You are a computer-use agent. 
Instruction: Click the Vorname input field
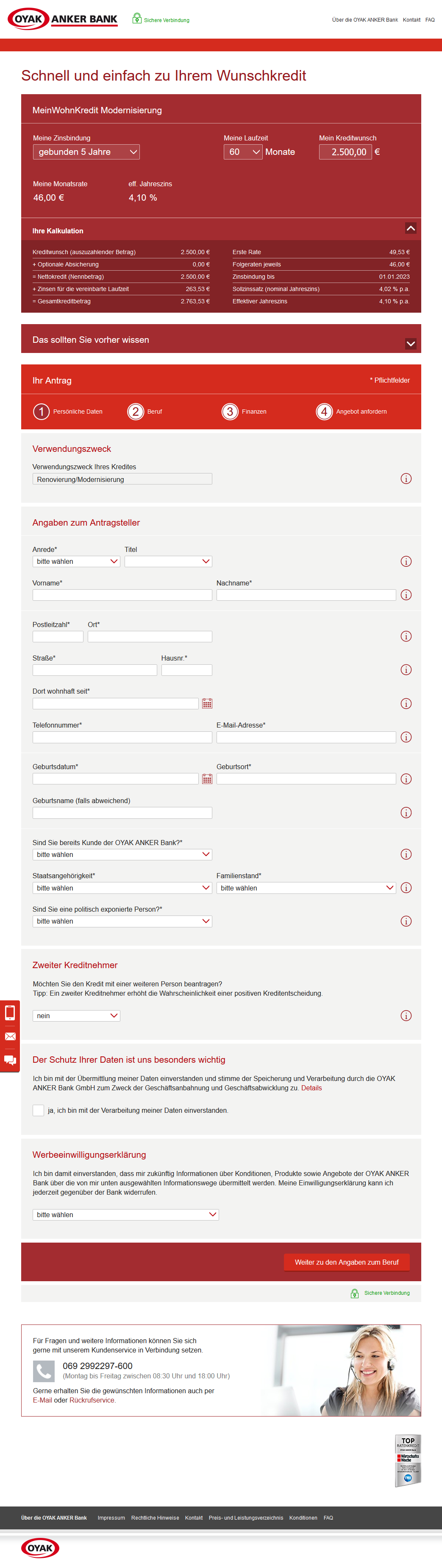pyautogui.click(x=122, y=595)
